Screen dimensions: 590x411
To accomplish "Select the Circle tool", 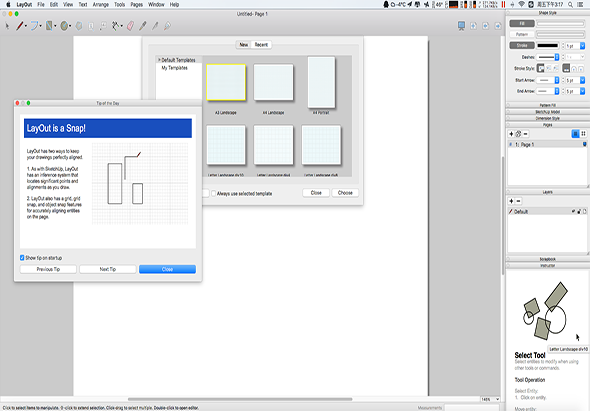I will point(64,26).
